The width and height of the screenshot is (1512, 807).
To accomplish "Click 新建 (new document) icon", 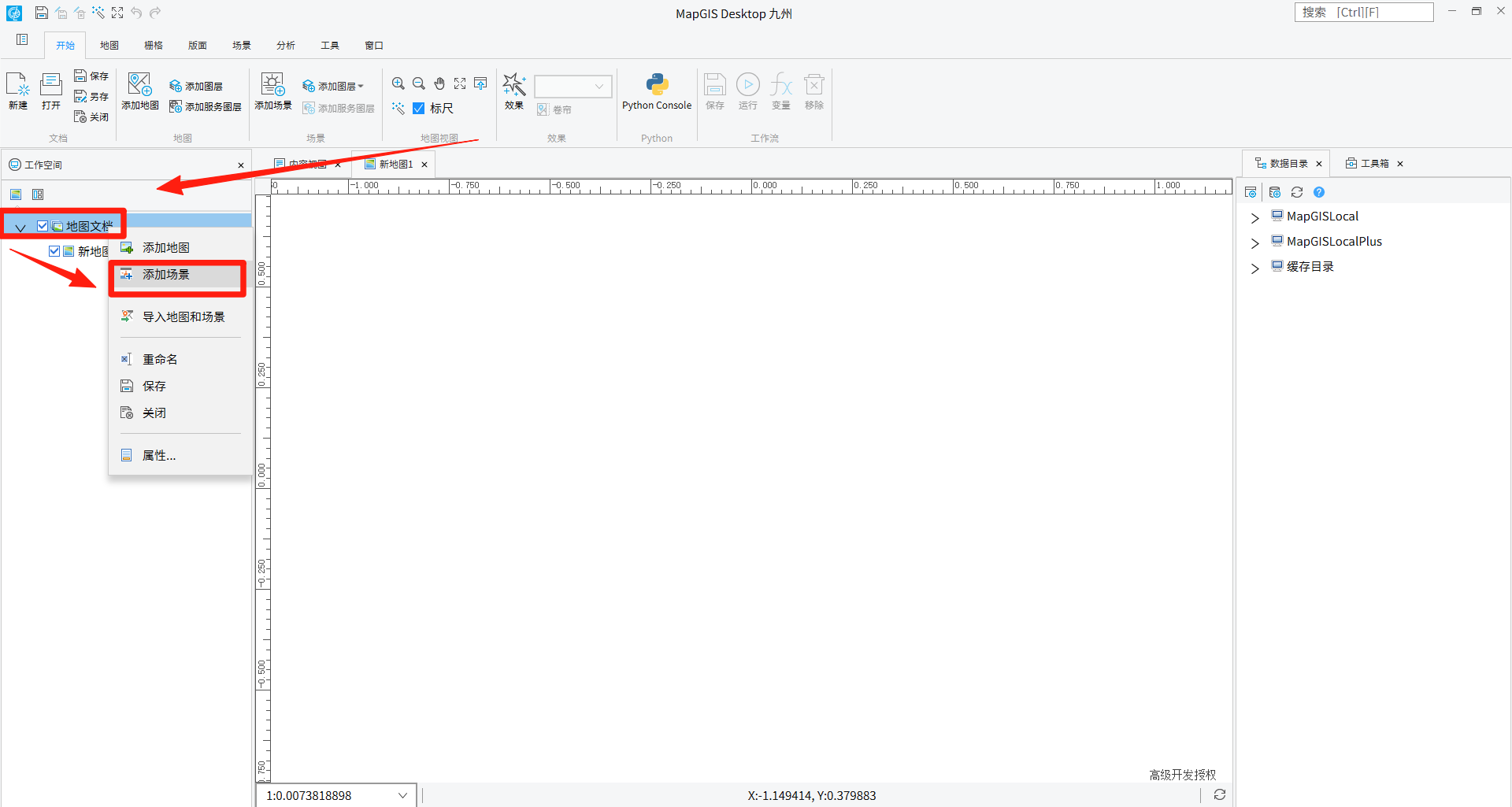I will tap(17, 91).
